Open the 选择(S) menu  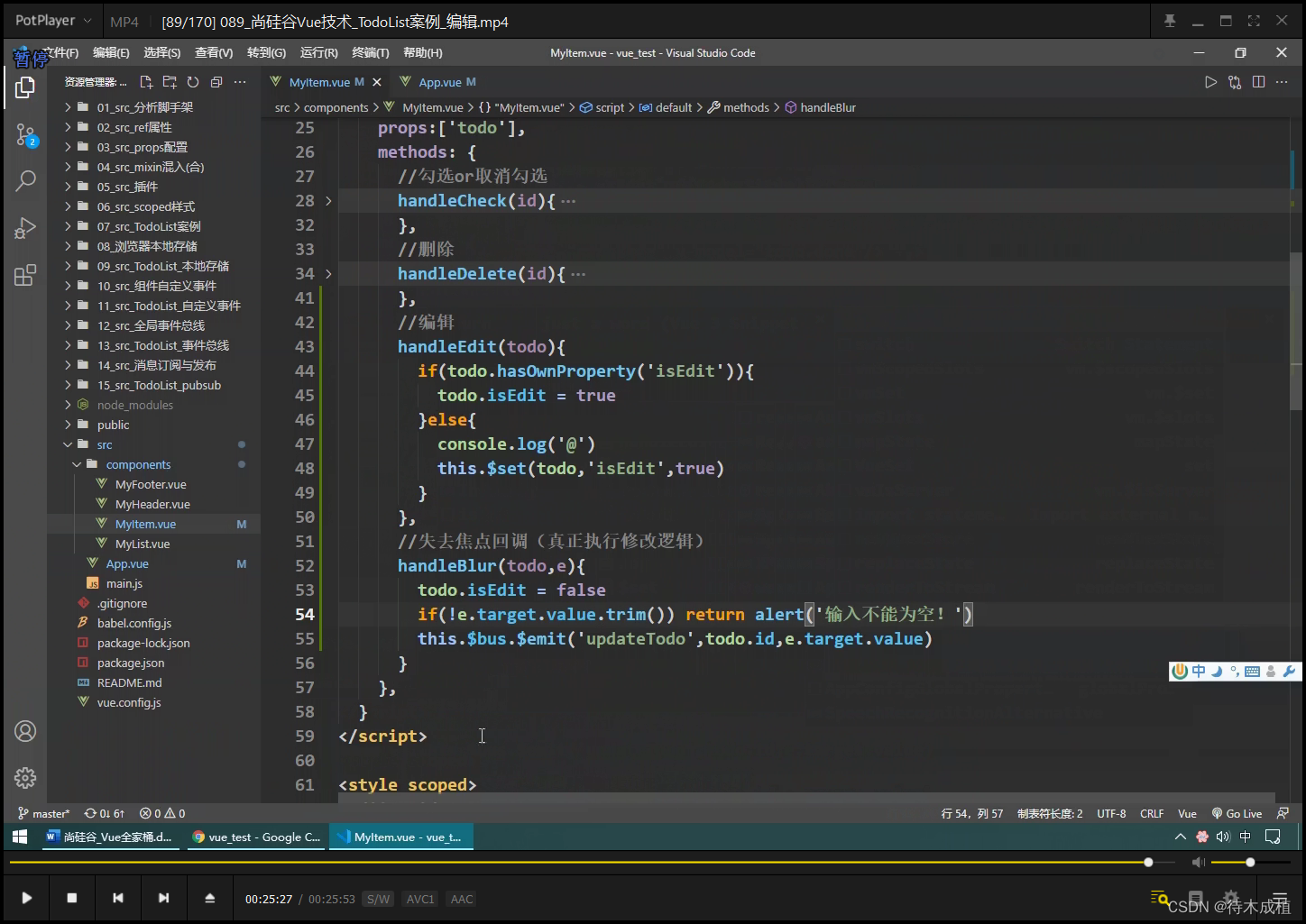point(162,53)
